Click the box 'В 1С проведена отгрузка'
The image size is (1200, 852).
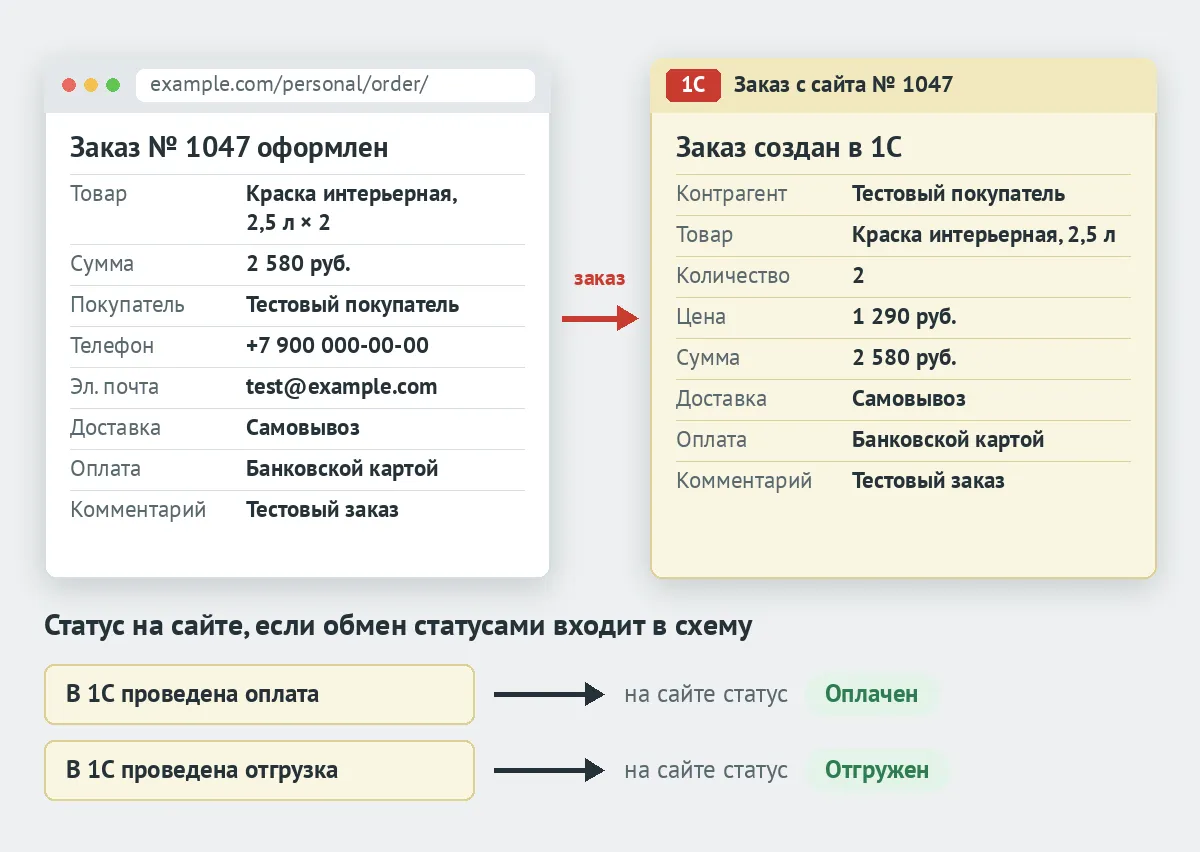point(259,770)
